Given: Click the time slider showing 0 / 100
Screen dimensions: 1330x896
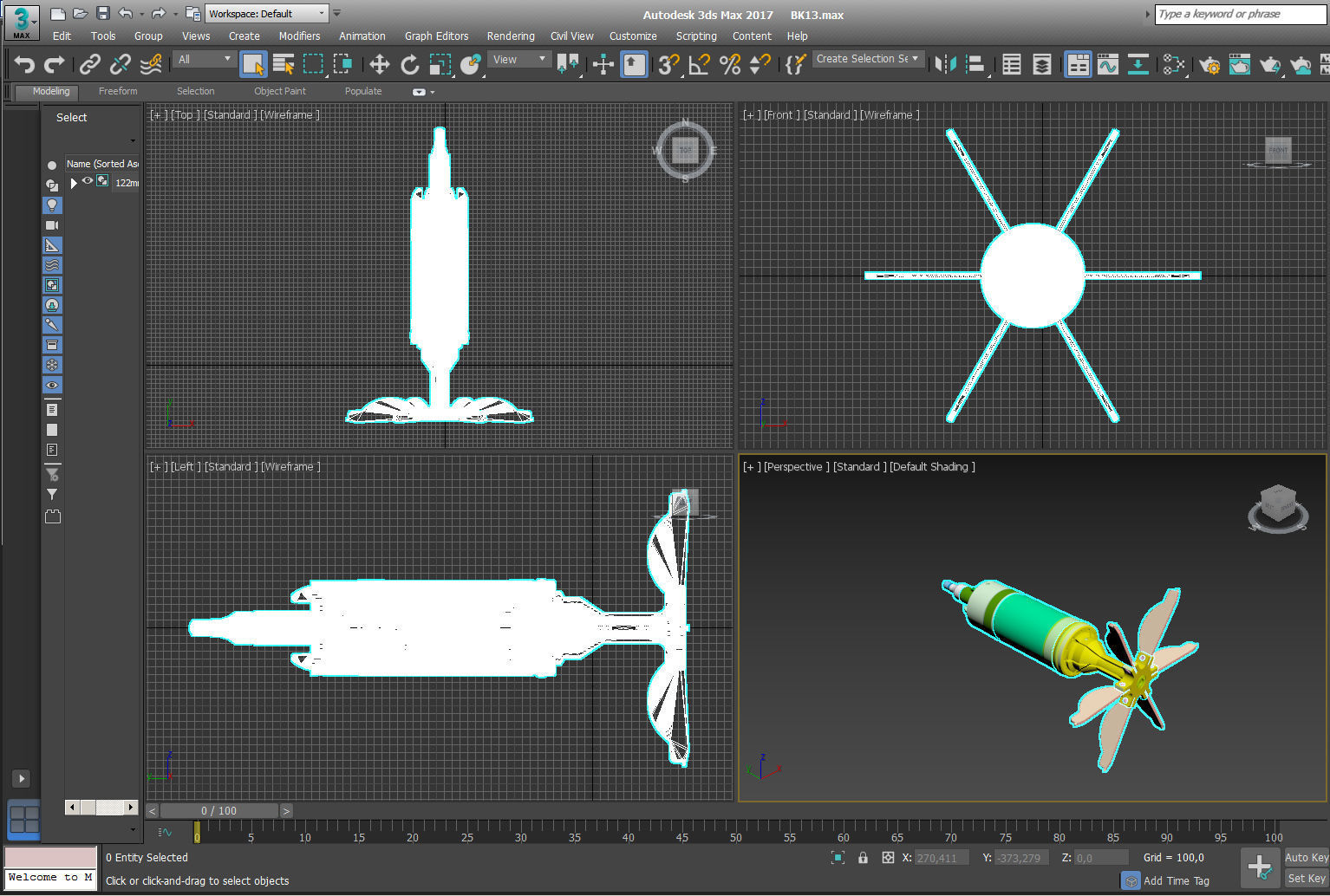Looking at the screenshot, I should click(x=218, y=811).
